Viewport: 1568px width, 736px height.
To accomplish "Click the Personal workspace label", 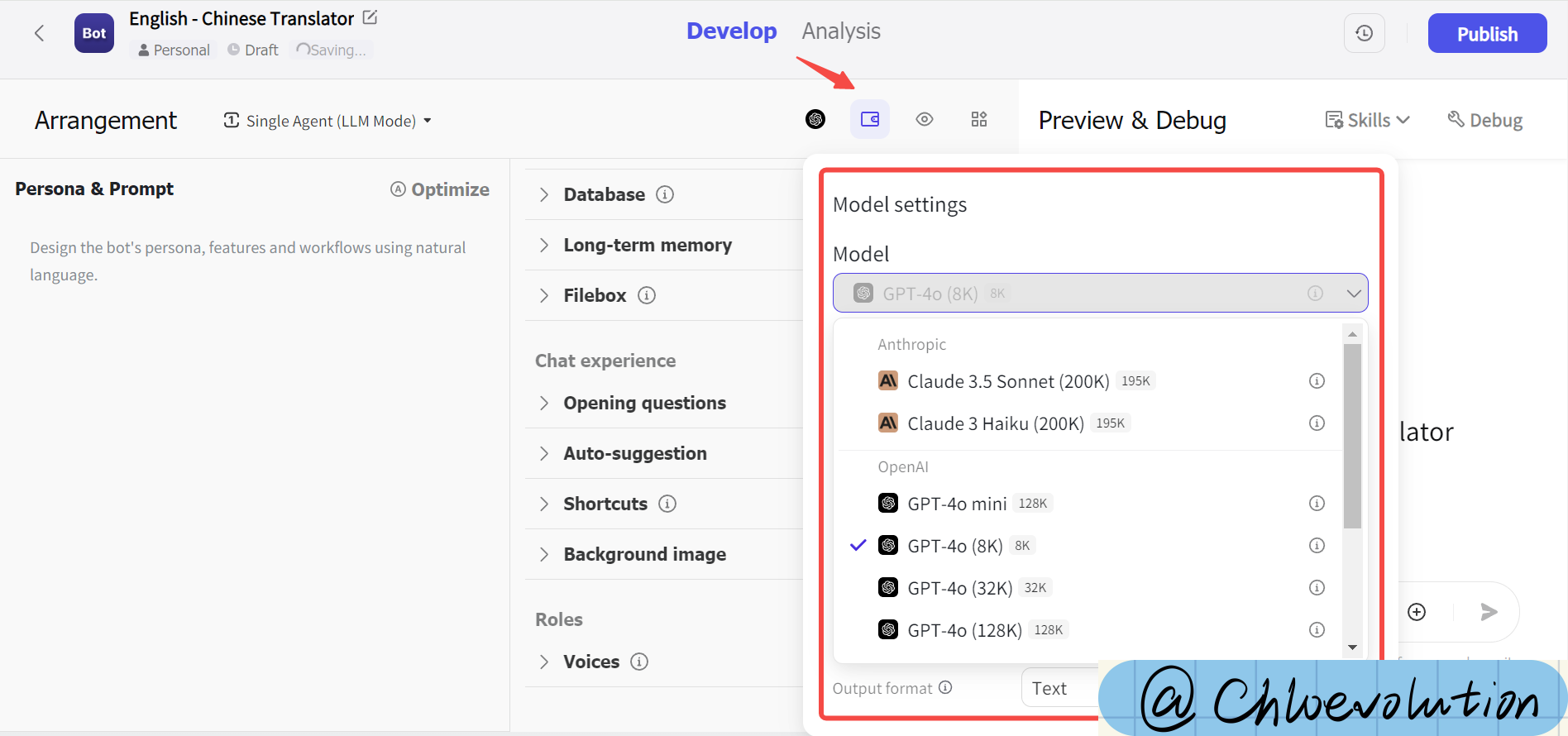I will click(174, 50).
